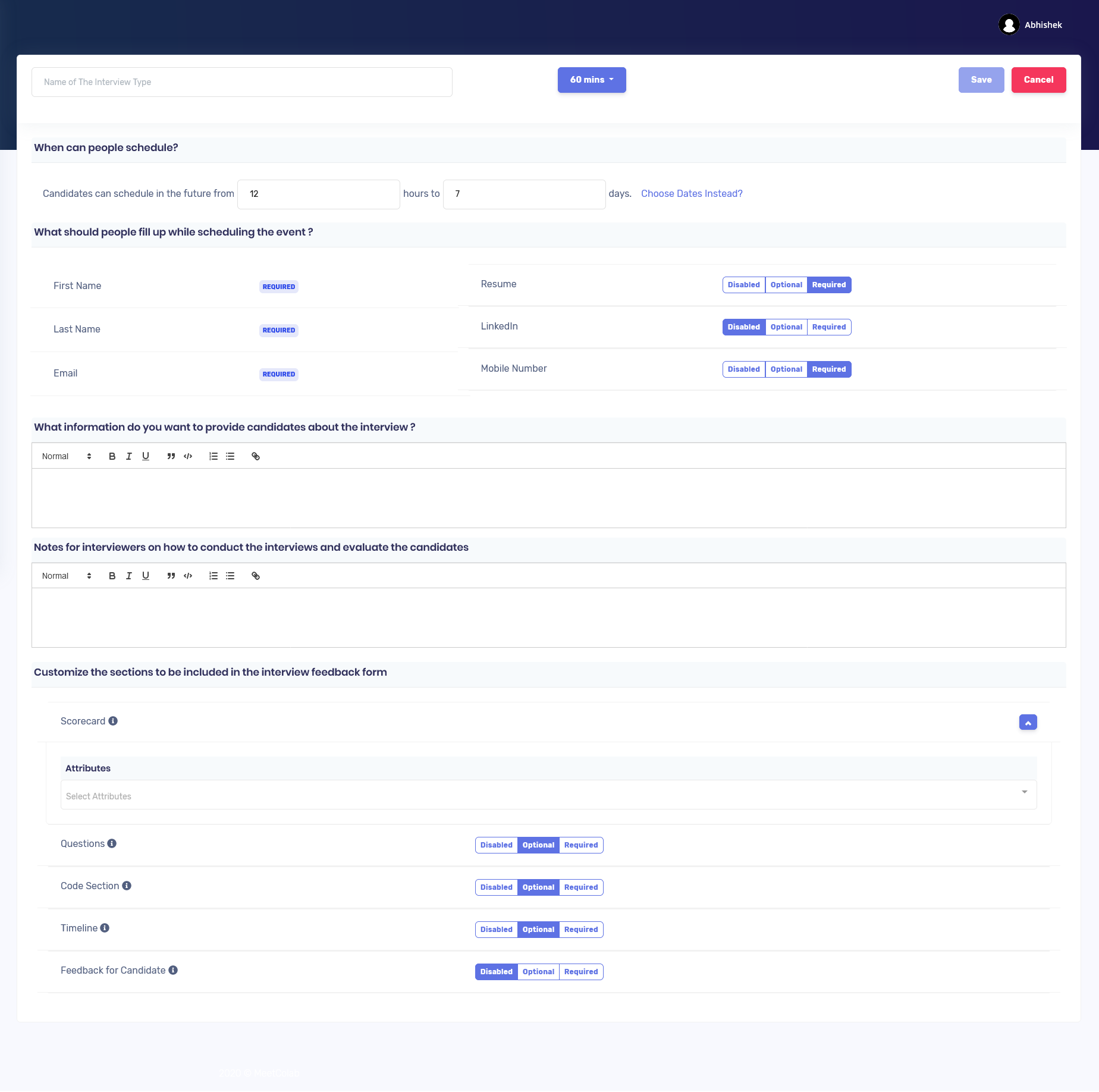Click Italic icon in interviewer notes editor
The image size is (1099, 1092).
coord(128,576)
